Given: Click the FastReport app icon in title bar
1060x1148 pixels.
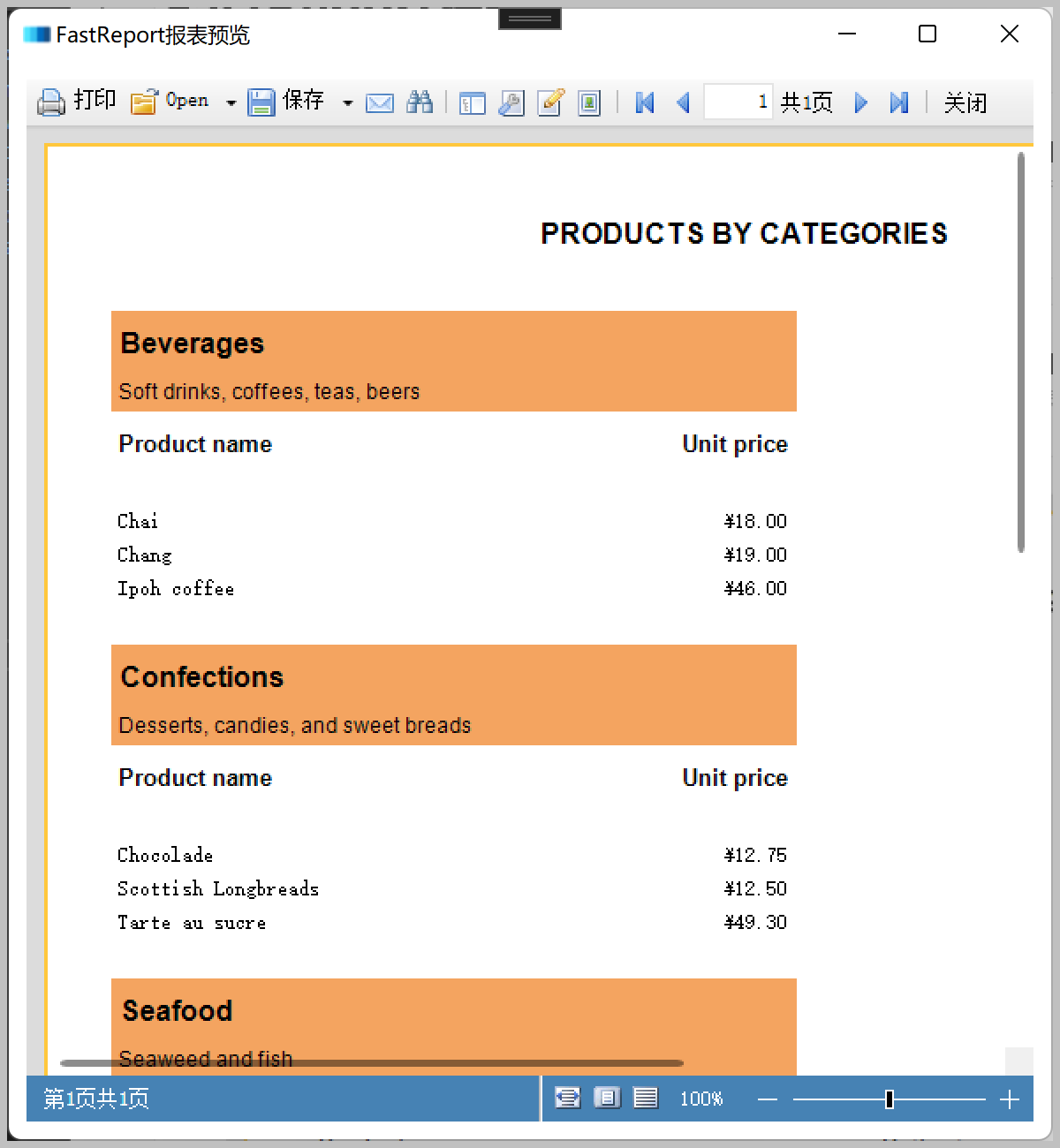Looking at the screenshot, I should point(37,34).
